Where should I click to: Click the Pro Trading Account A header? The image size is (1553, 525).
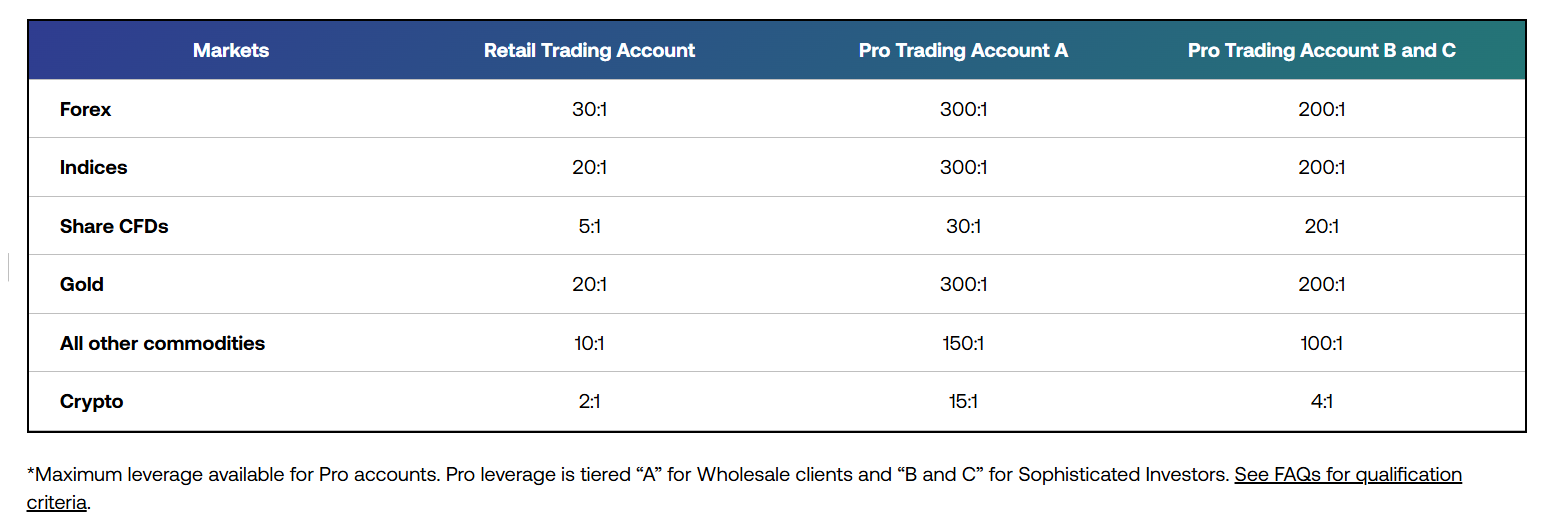963,50
